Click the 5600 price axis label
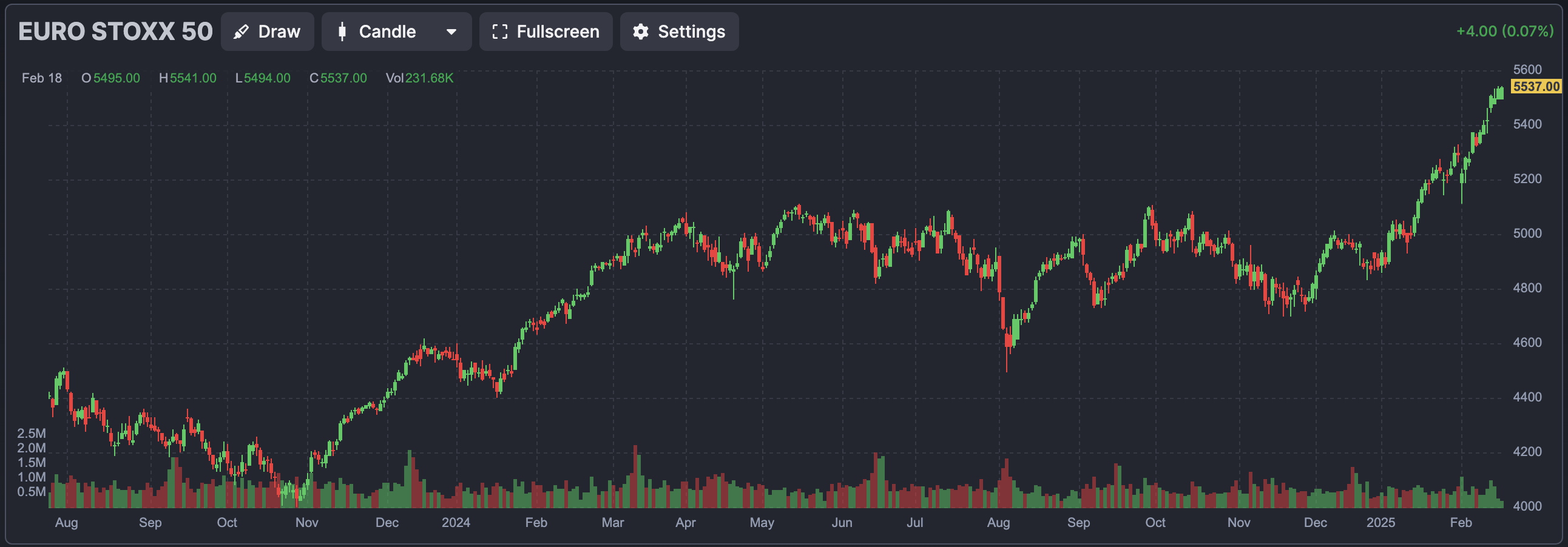The image size is (1568, 547). pos(1527,69)
